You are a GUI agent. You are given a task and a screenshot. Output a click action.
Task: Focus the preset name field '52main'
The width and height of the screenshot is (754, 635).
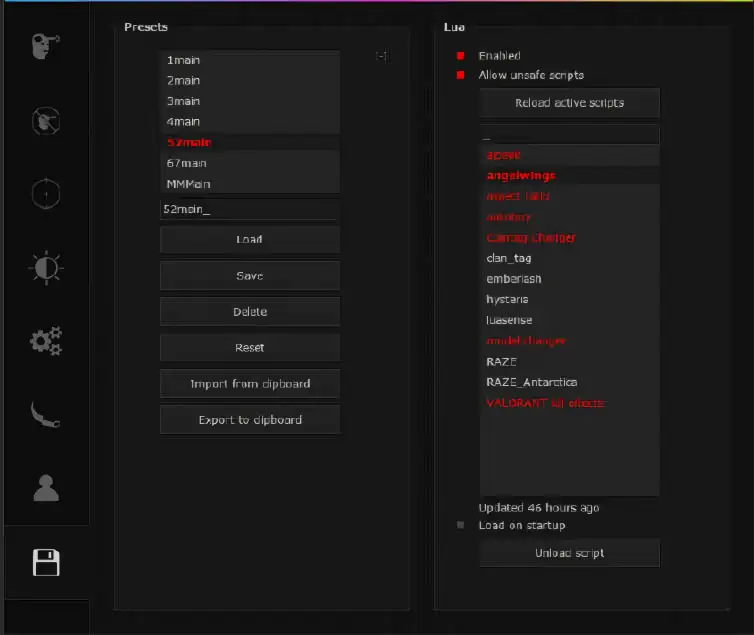tap(250, 209)
